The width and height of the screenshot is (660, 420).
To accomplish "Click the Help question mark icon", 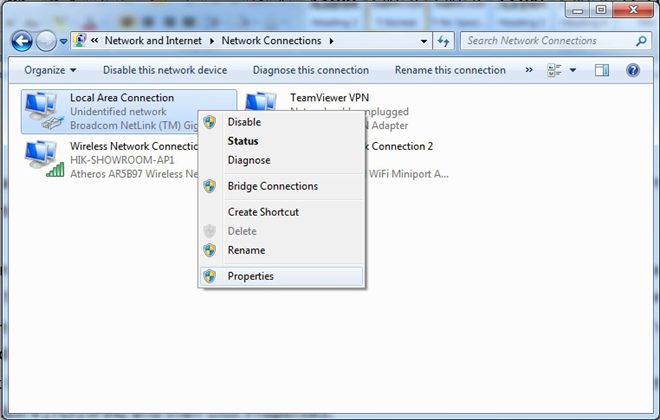I will [632, 70].
